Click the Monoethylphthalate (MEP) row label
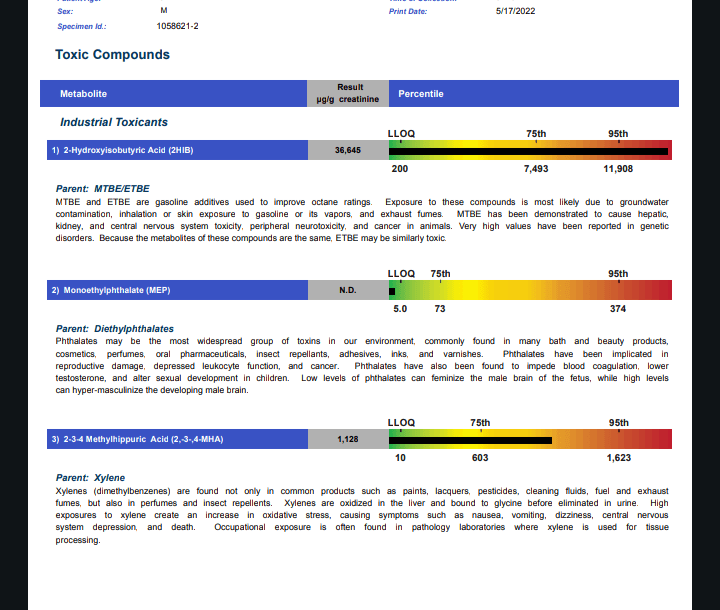The image size is (720, 610). click(111, 291)
